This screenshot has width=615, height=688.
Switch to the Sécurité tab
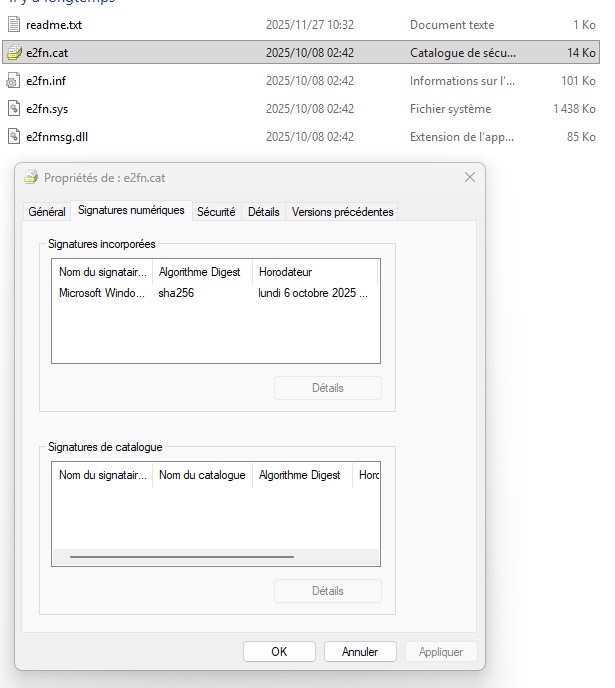(216, 212)
